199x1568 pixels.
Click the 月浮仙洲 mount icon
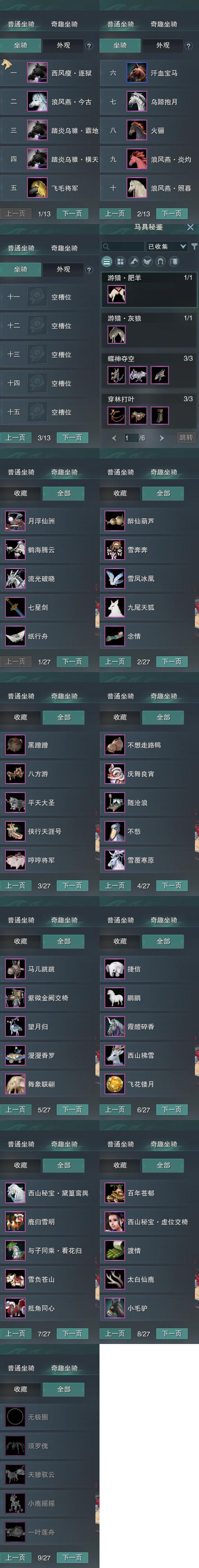coord(15,521)
